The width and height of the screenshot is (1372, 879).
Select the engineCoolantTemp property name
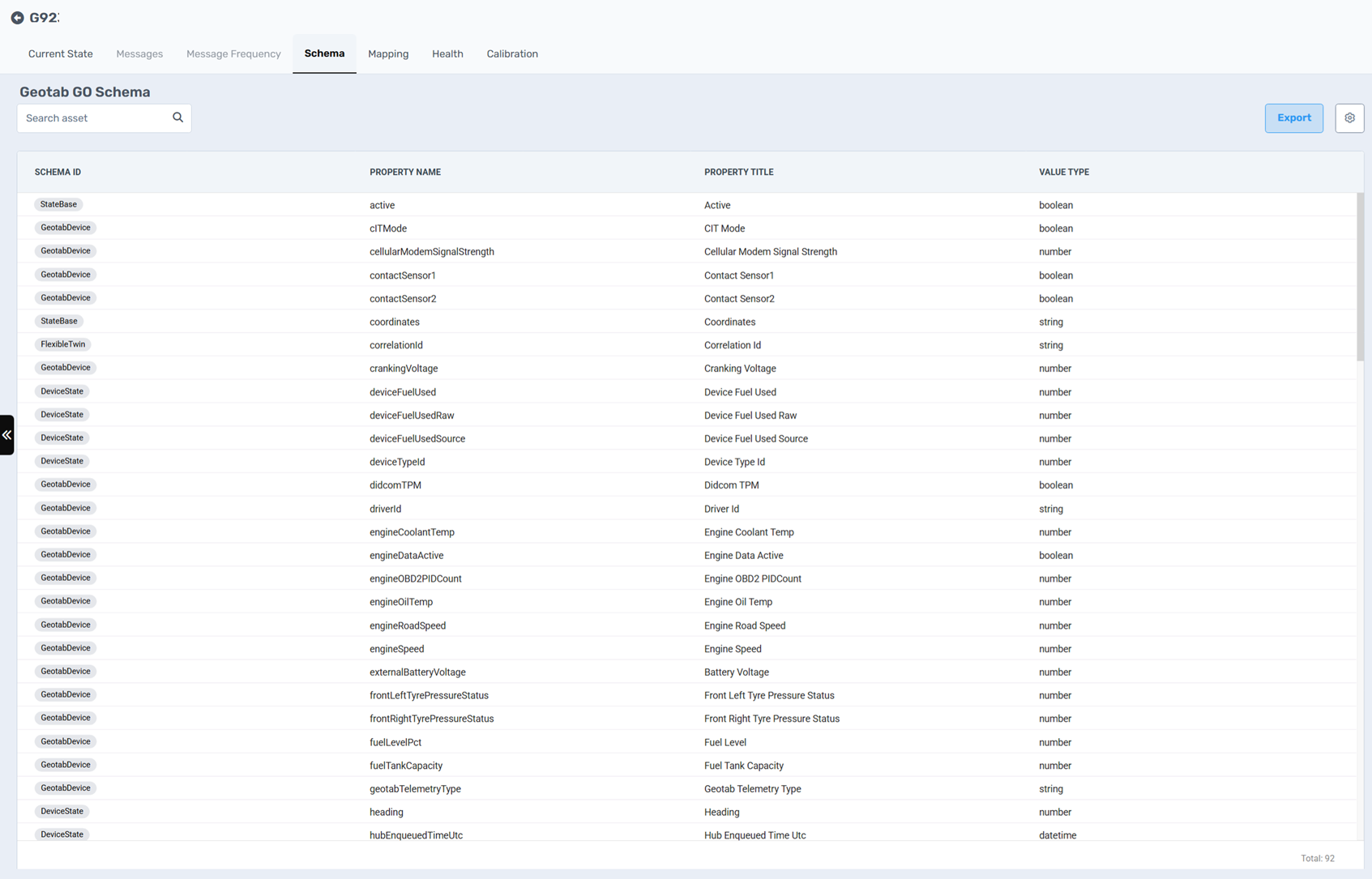412,532
